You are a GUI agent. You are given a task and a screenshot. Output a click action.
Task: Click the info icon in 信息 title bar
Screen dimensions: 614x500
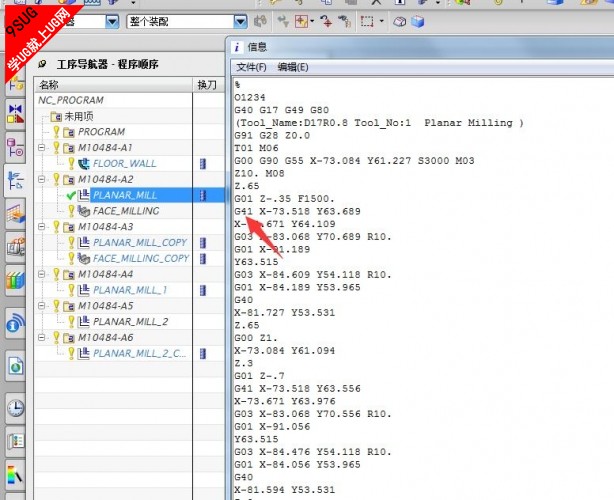point(237,47)
